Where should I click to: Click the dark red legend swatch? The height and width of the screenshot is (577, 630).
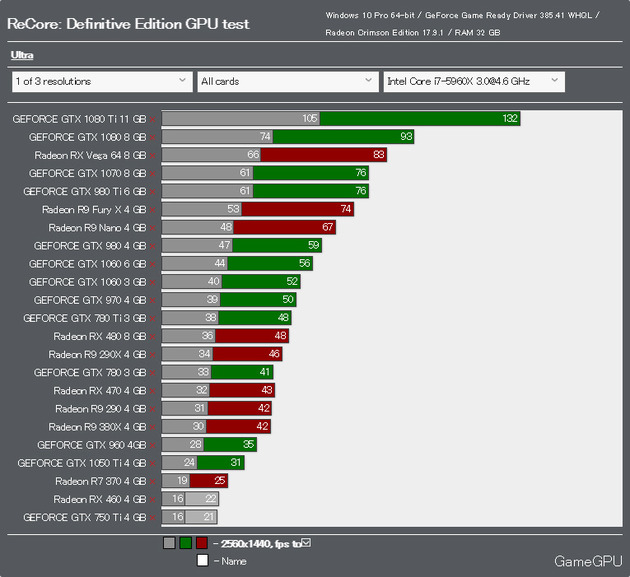[x=202, y=543]
